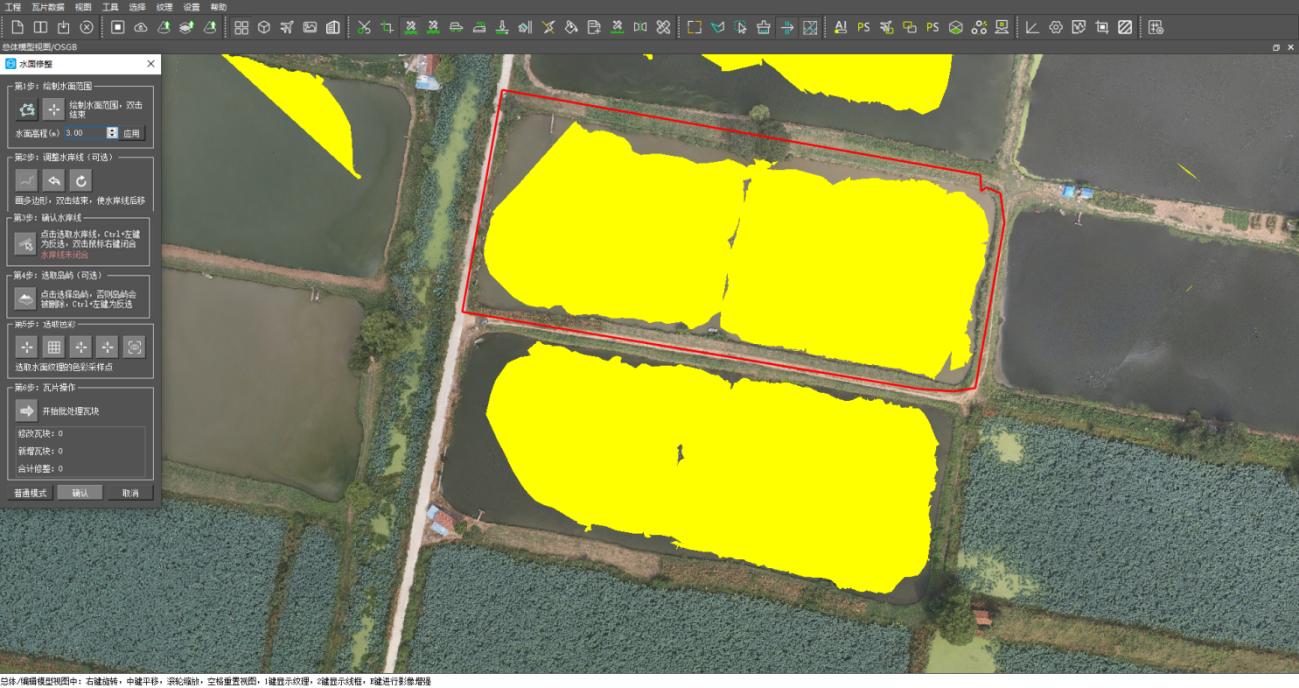Open the 纹理 menu
1299x688 pixels.
pyautogui.click(x=164, y=6)
